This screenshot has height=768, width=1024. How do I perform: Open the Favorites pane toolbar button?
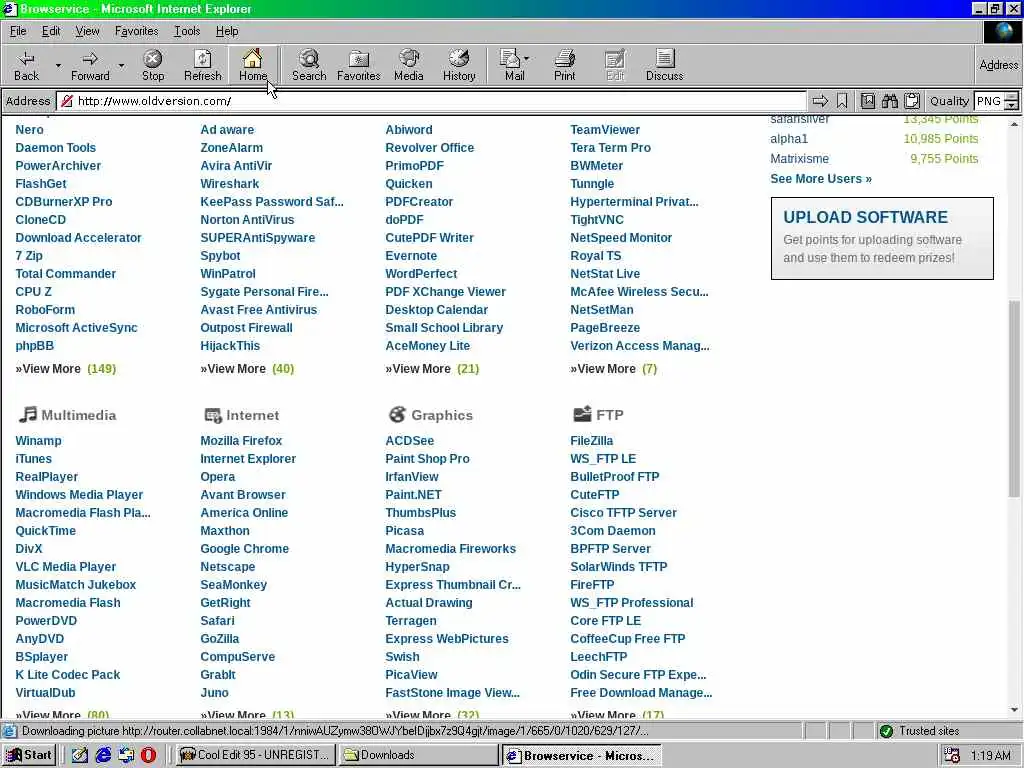(359, 65)
